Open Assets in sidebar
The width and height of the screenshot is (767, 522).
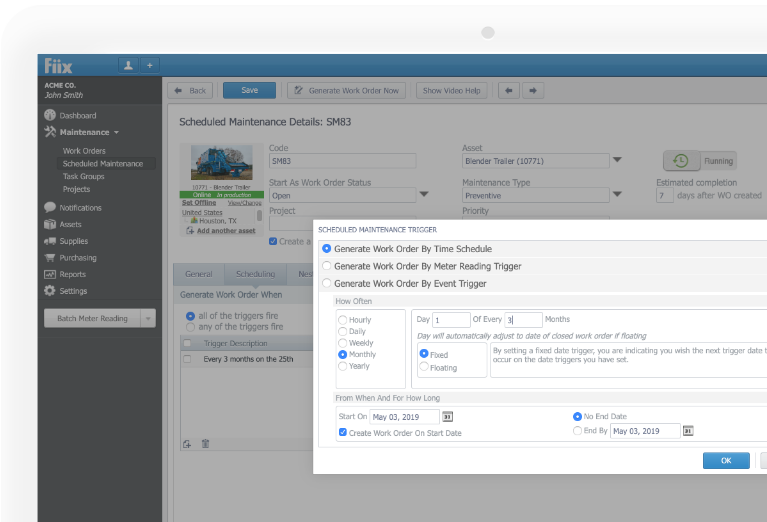click(63, 224)
